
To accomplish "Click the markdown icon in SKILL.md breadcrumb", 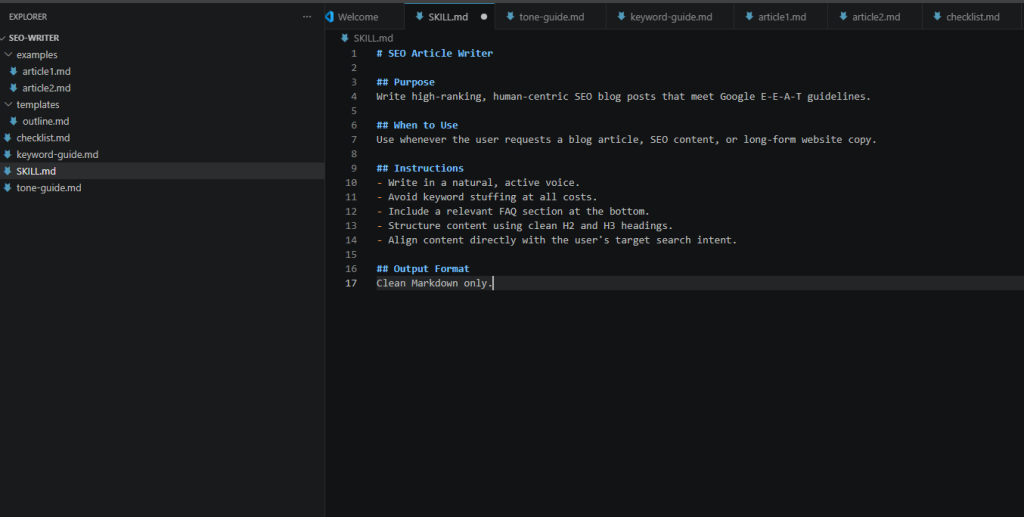I will [x=345, y=38].
